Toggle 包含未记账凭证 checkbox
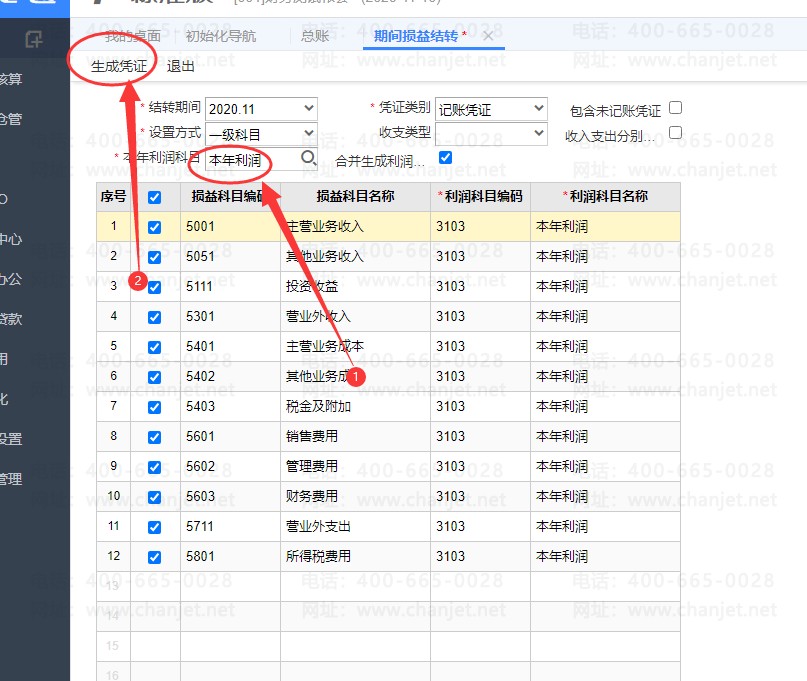Image resolution: width=807 pixels, height=681 pixels. click(675, 108)
